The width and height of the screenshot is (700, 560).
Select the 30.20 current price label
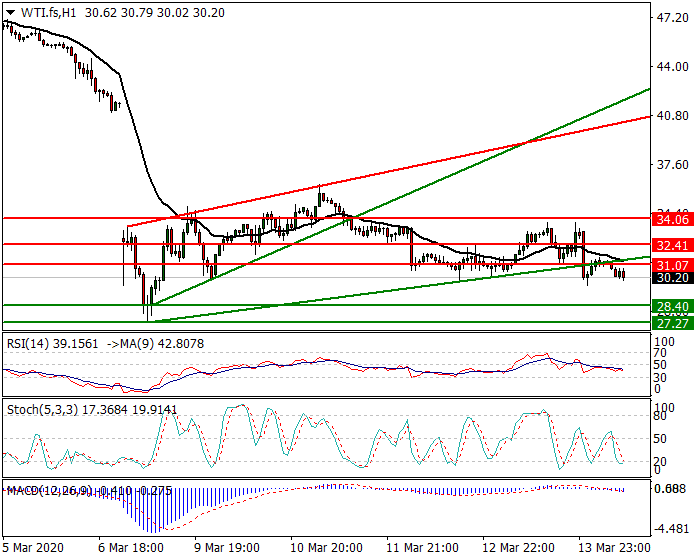coord(673,278)
